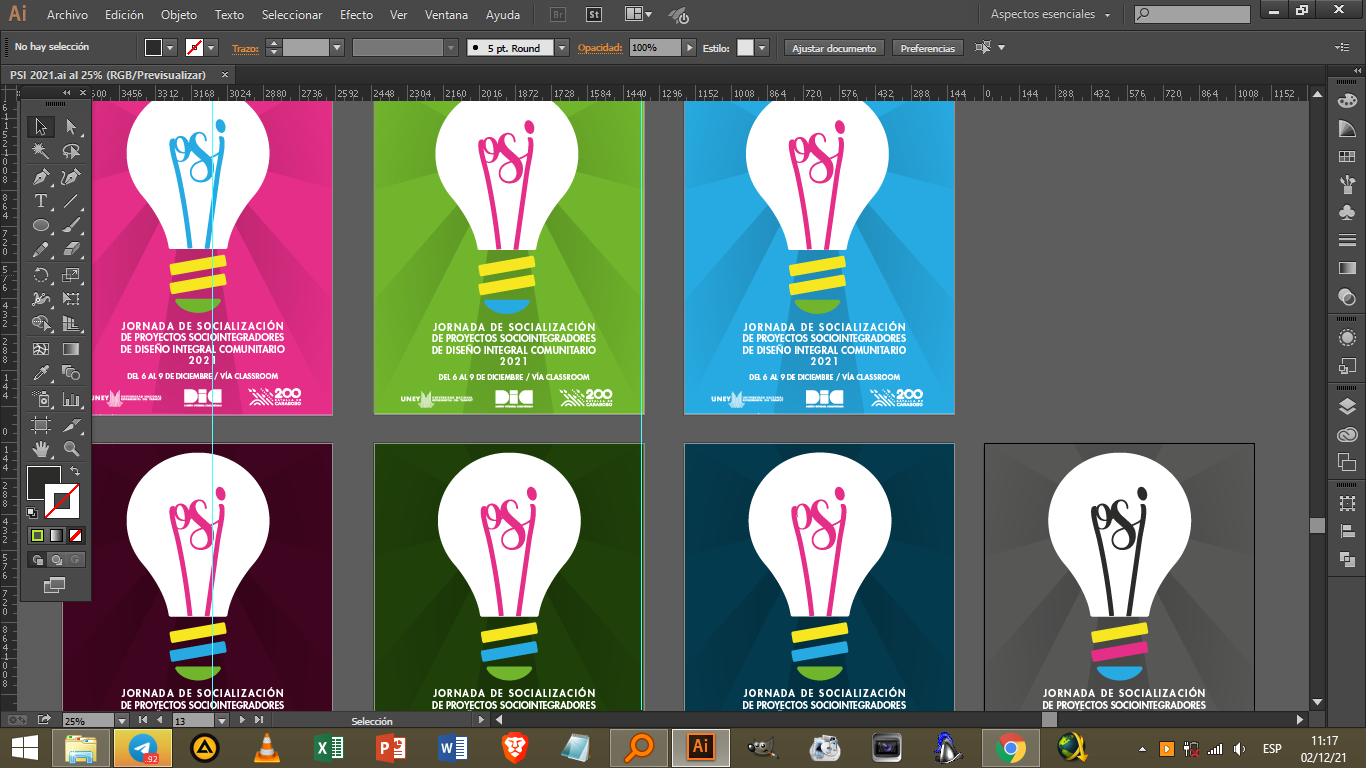Open the Edición menu

(124, 15)
